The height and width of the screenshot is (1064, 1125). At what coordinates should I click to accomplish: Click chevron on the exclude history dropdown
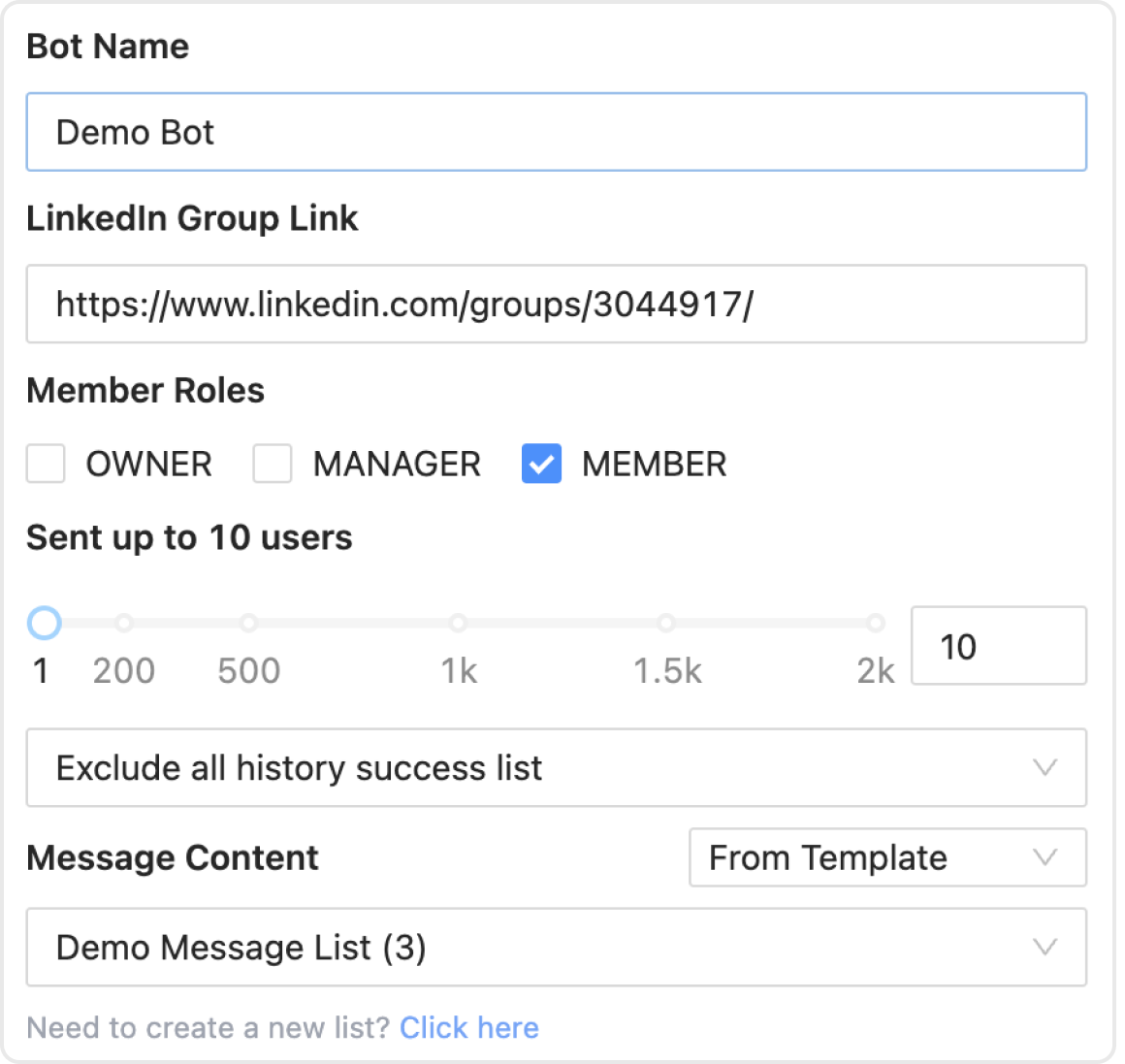[x=1045, y=768]
